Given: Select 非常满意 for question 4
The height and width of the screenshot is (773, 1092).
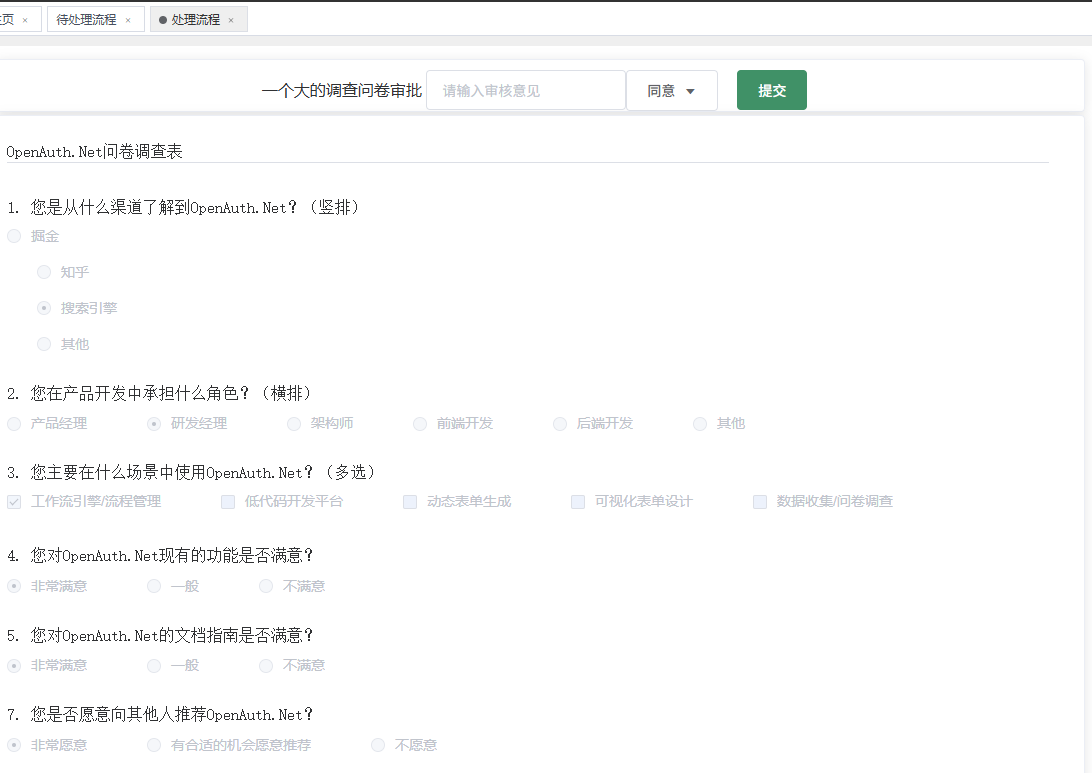Looking at the screenshot, I should click(14, 586).
